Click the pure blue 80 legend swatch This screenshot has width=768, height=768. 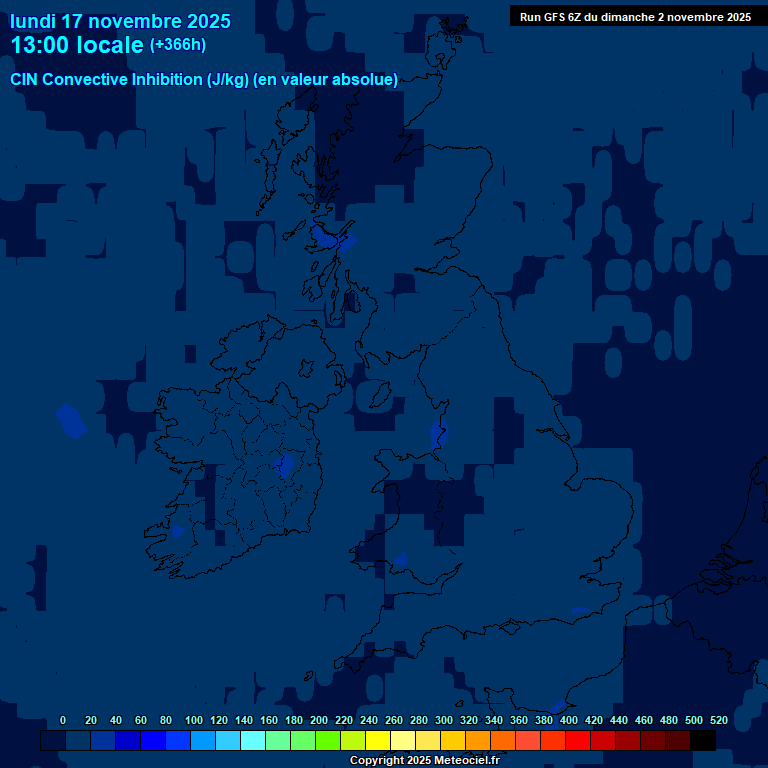tap(153, 741)
